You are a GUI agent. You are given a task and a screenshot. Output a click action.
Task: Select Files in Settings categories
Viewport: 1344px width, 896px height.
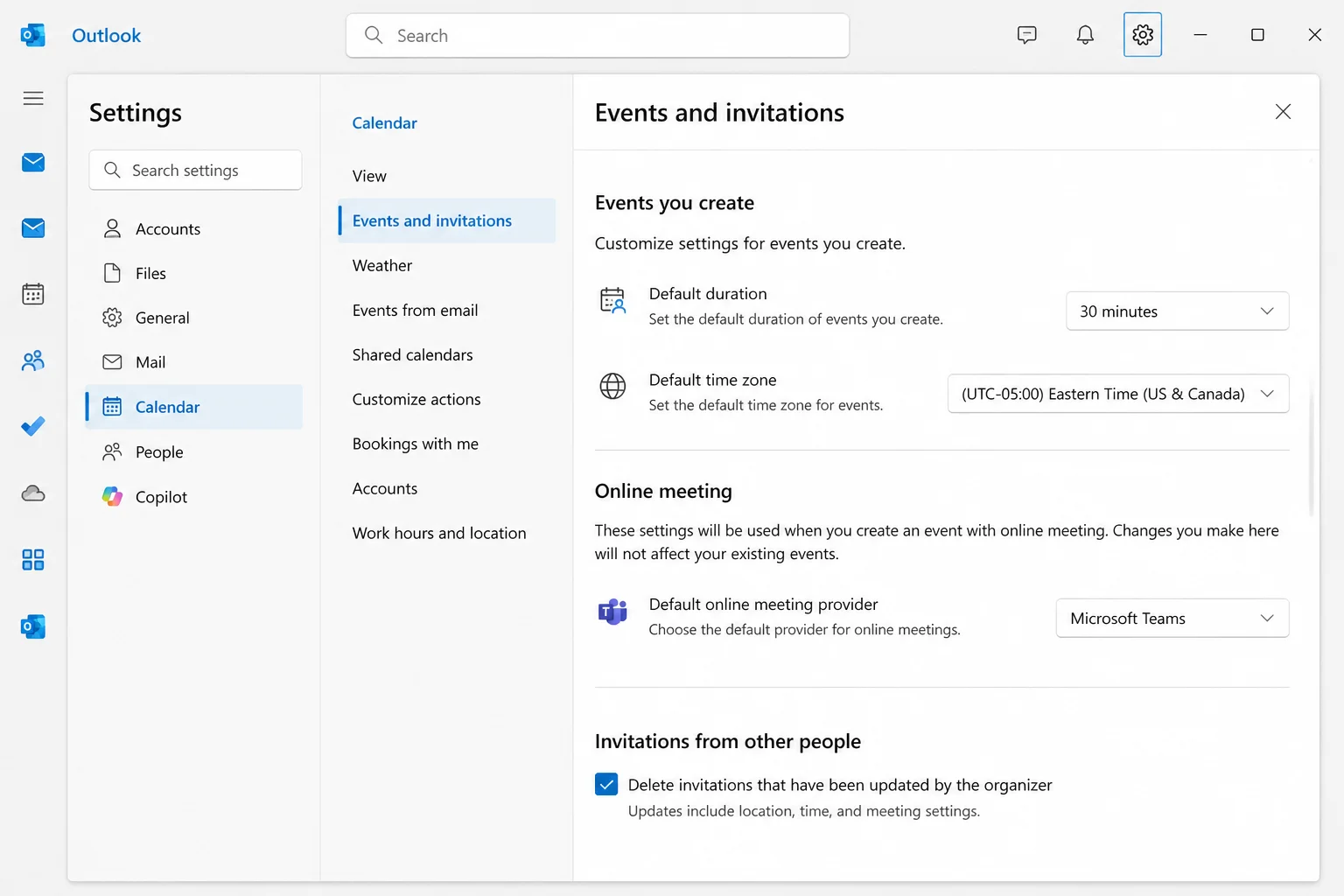tap(194, 273)
